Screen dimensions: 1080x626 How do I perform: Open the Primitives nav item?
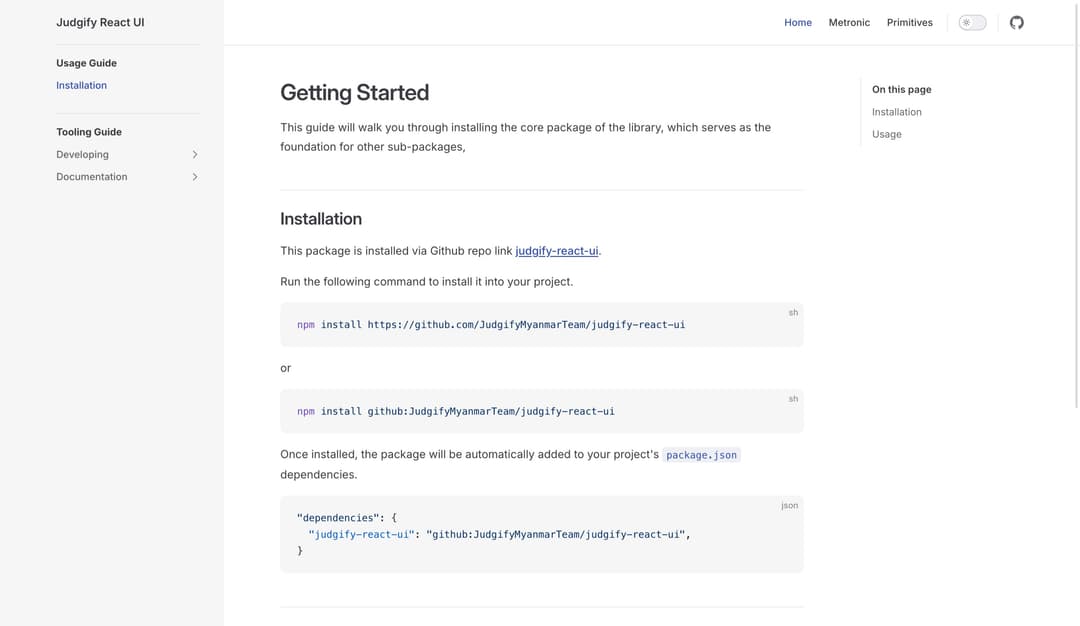(x=909, y=23)
